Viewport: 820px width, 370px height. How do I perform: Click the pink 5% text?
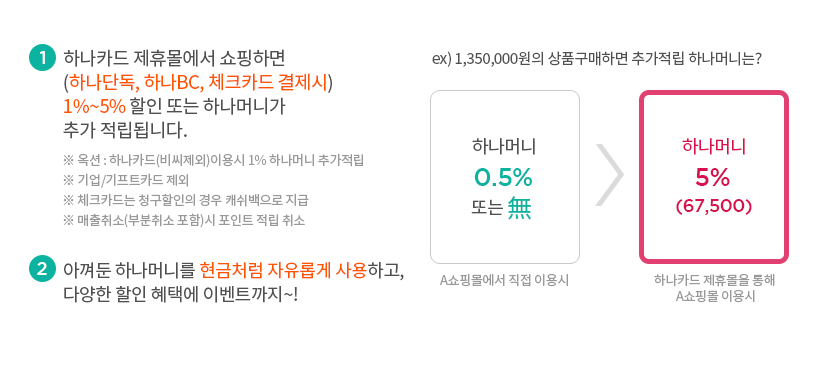point(713,179)
